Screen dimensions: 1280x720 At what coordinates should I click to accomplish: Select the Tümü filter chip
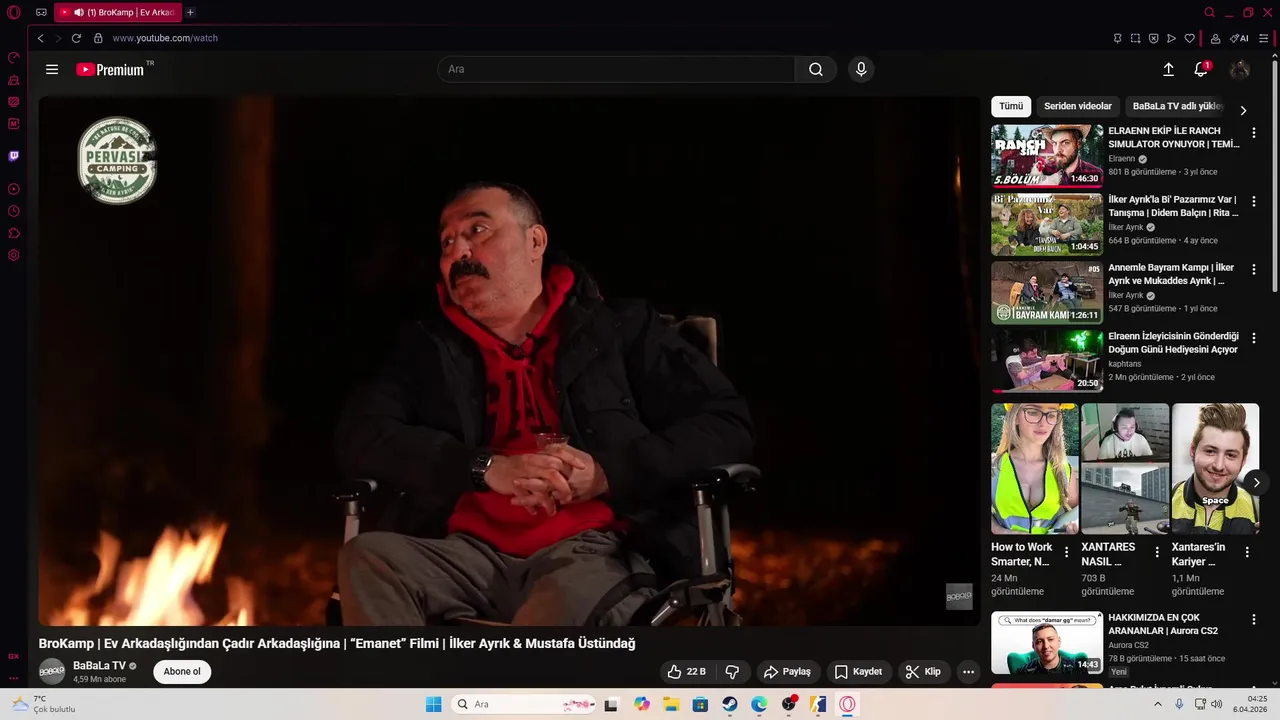1011,106
